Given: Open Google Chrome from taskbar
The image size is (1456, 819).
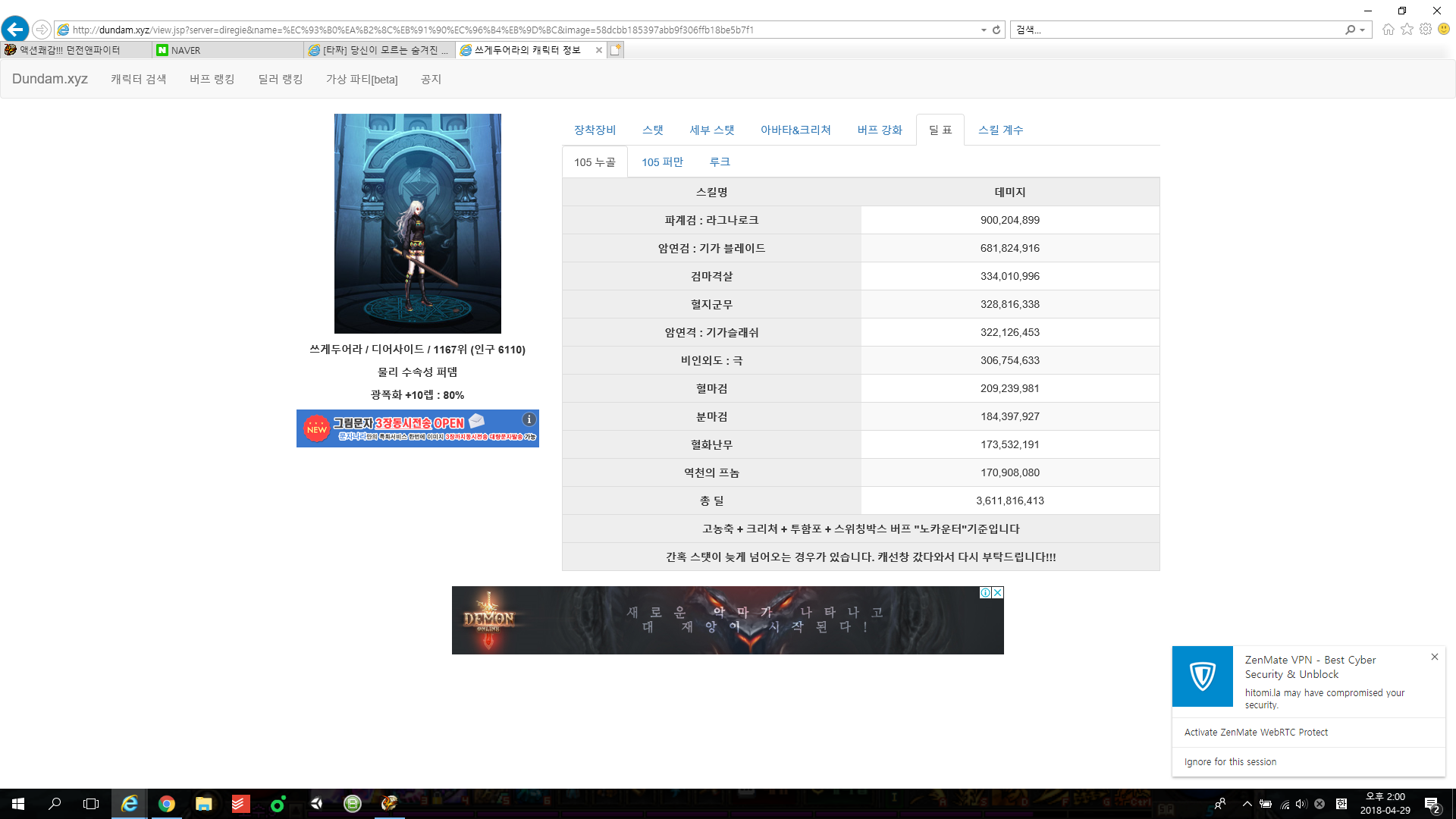Looking at the screenshot, I should coord(167,804).
